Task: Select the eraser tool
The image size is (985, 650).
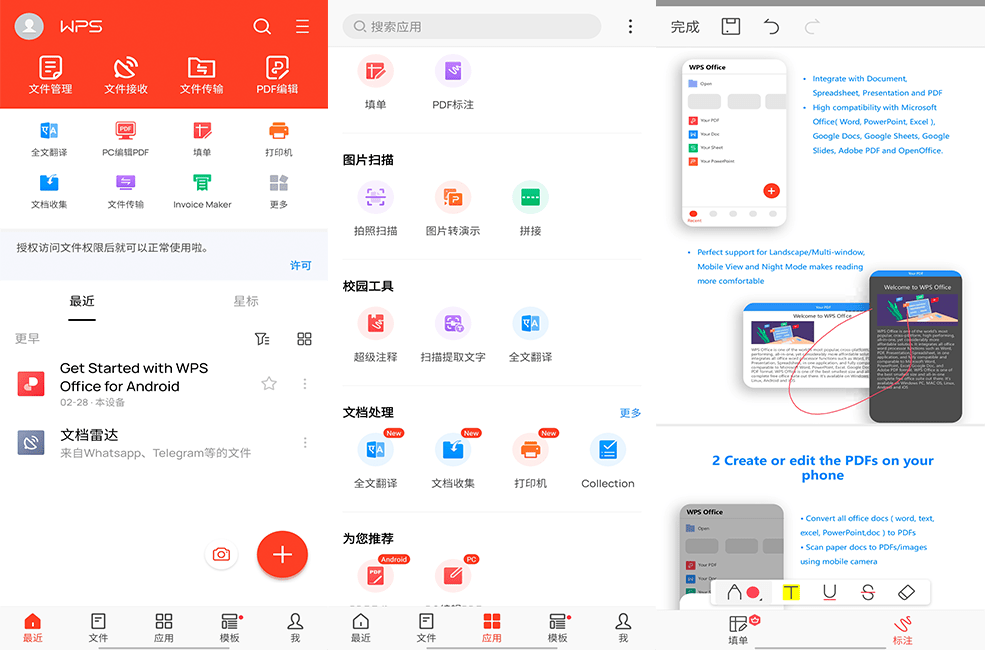Action: [x=906, y=592]
